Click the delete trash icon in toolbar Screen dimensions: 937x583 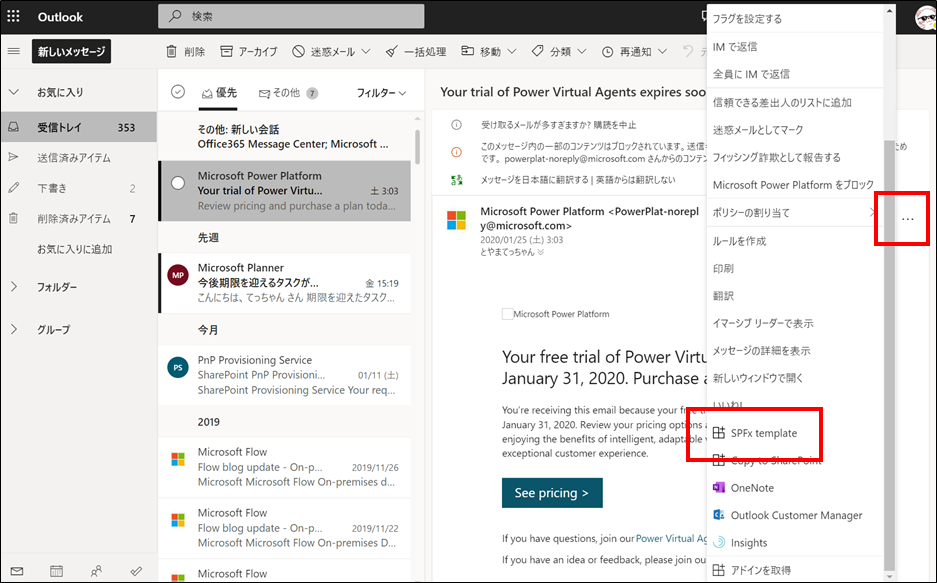[172, 51]
